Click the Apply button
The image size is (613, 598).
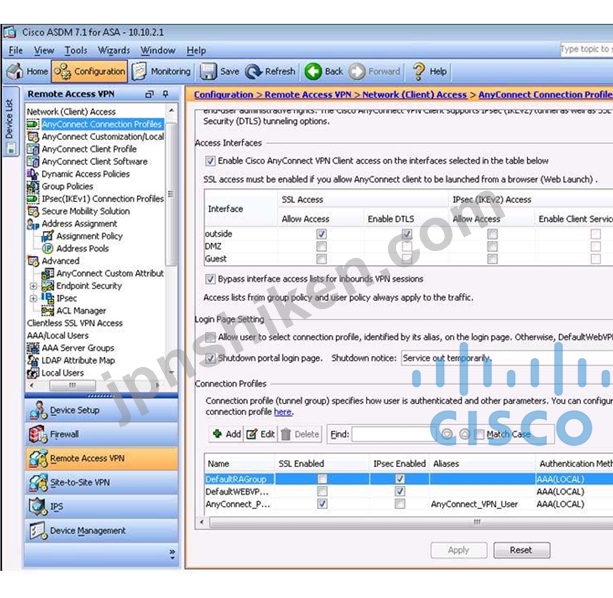[x=459, y=550]
